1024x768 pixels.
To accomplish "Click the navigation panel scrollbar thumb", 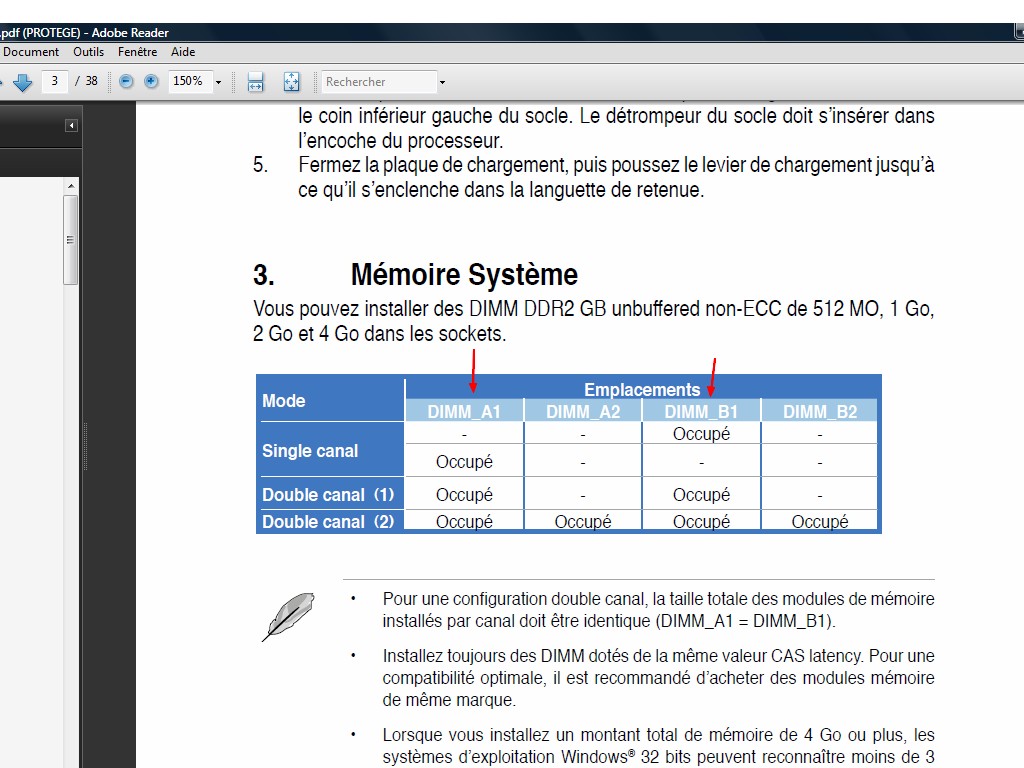I will point(71,240).
